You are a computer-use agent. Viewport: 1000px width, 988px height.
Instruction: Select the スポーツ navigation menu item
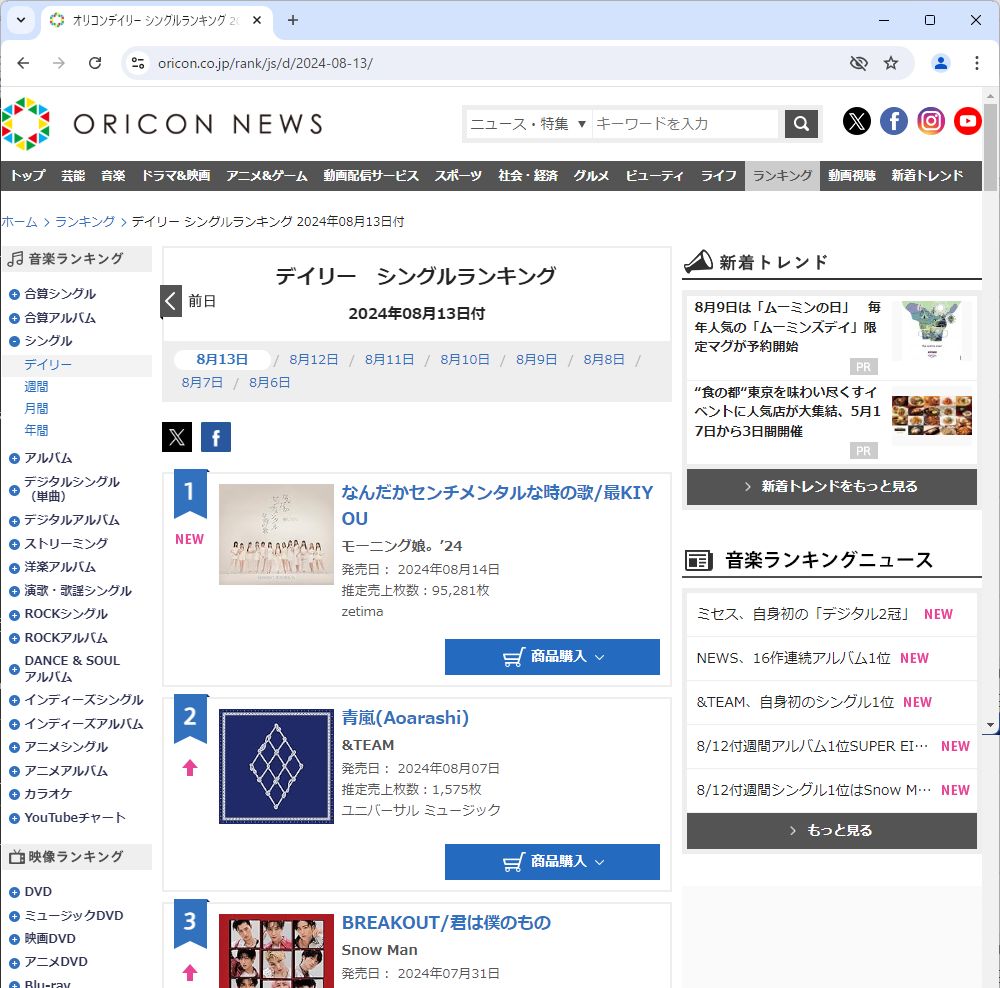[x=458, y=176]
